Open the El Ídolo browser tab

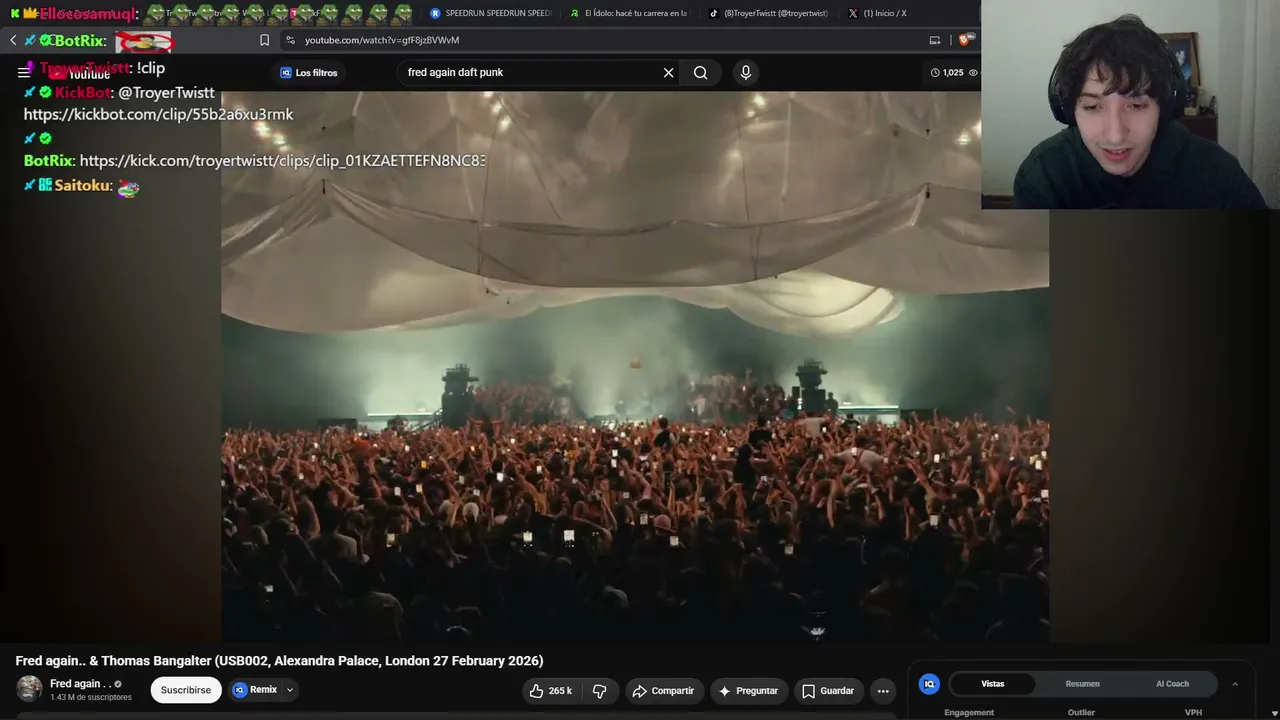tap(629, 13)
